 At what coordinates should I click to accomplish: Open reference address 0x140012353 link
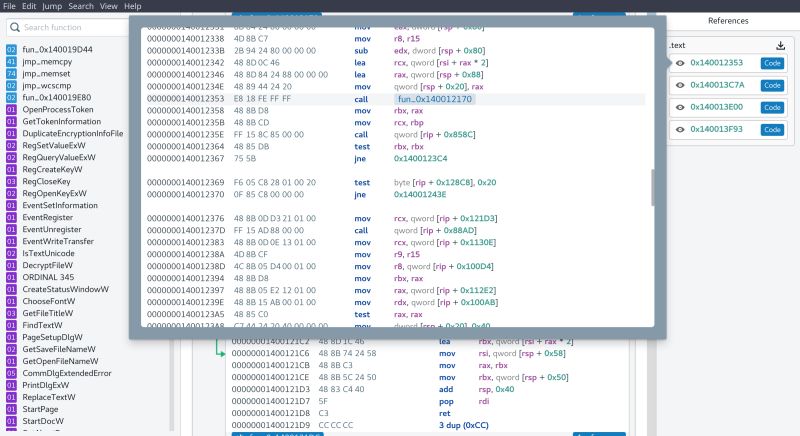click(716, 63)
